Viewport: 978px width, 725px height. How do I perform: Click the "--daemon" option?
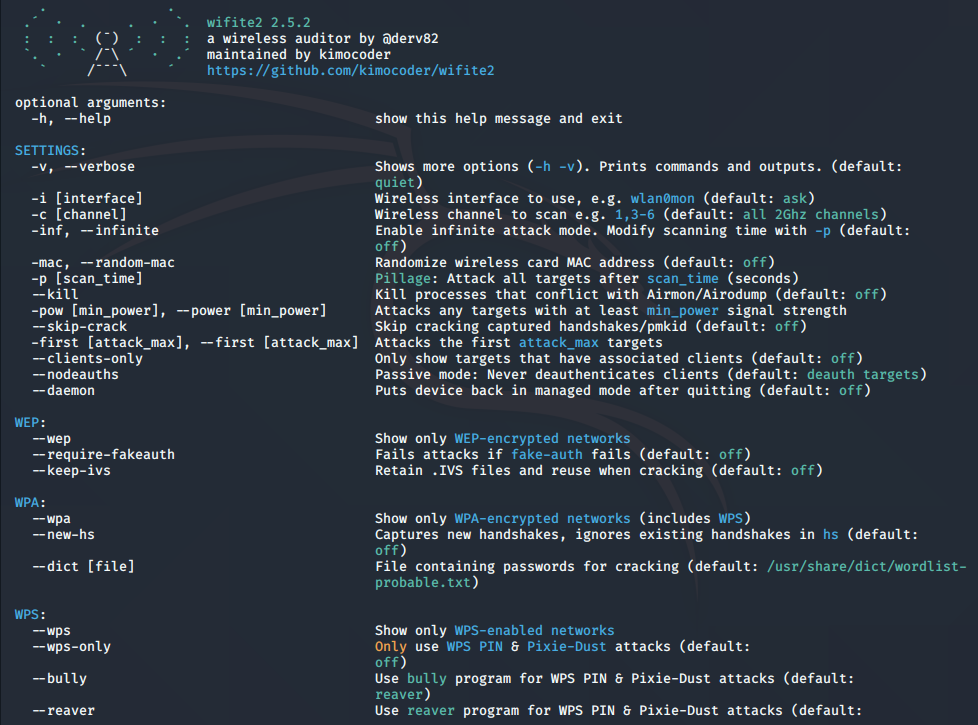point(63,391)
